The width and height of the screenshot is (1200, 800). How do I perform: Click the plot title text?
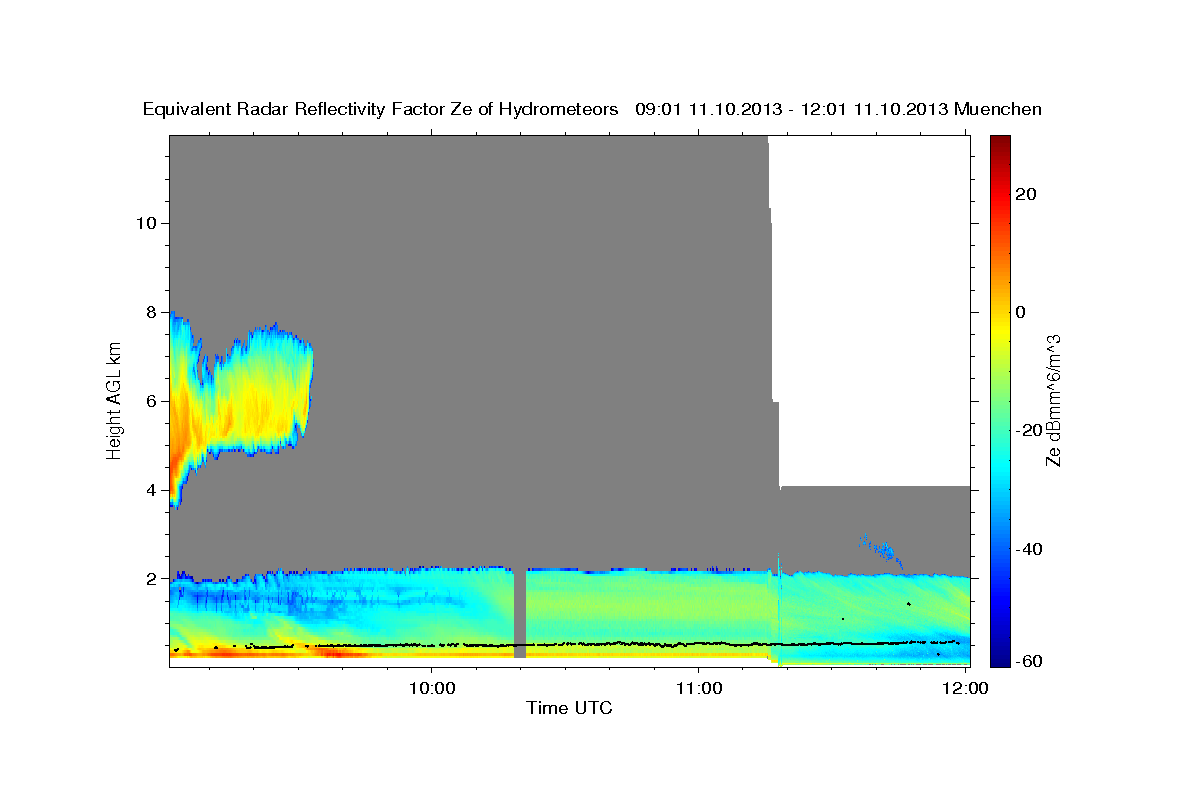(x=592, y=109)
